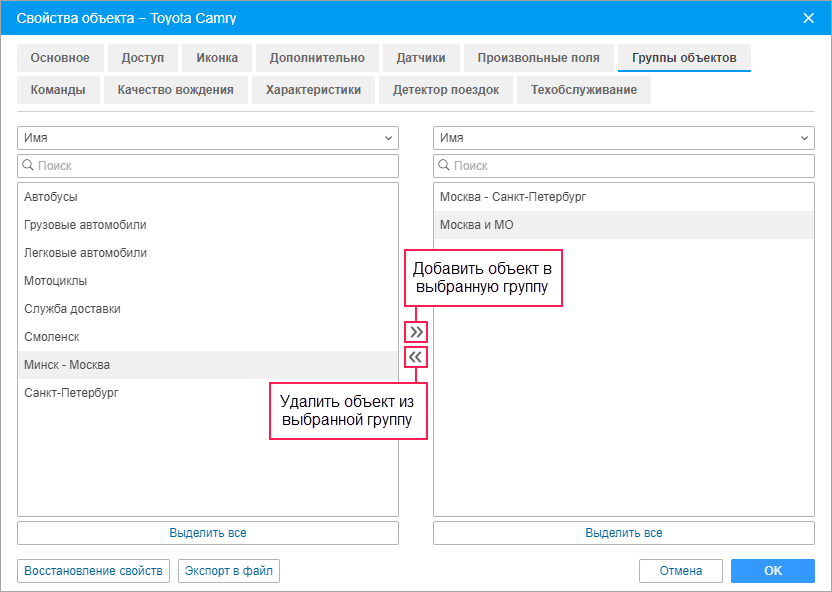The image size is (832, 592).
Task: Click the Экспорт в файл button
Action: pos(228,571)
